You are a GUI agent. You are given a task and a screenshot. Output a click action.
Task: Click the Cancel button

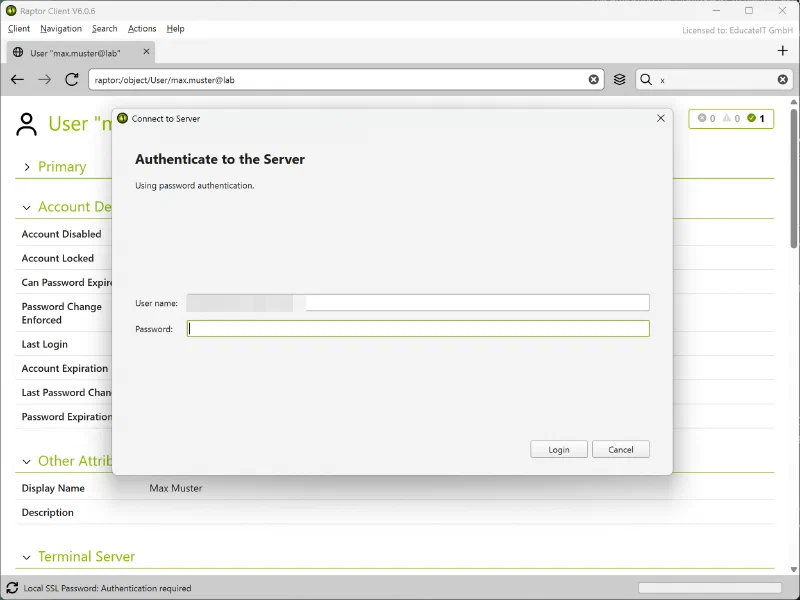[620, 449]
